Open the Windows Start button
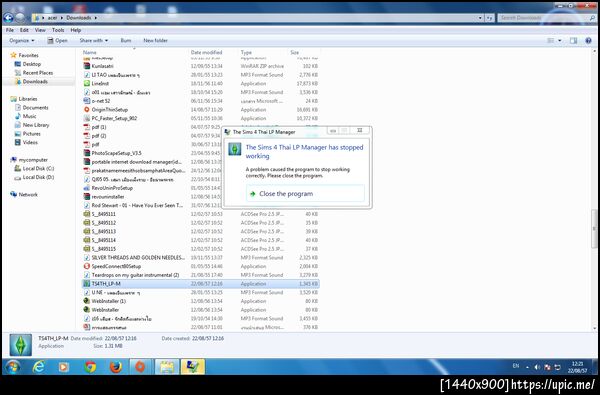The image size is (600, 395). click(x=13, y=367)
